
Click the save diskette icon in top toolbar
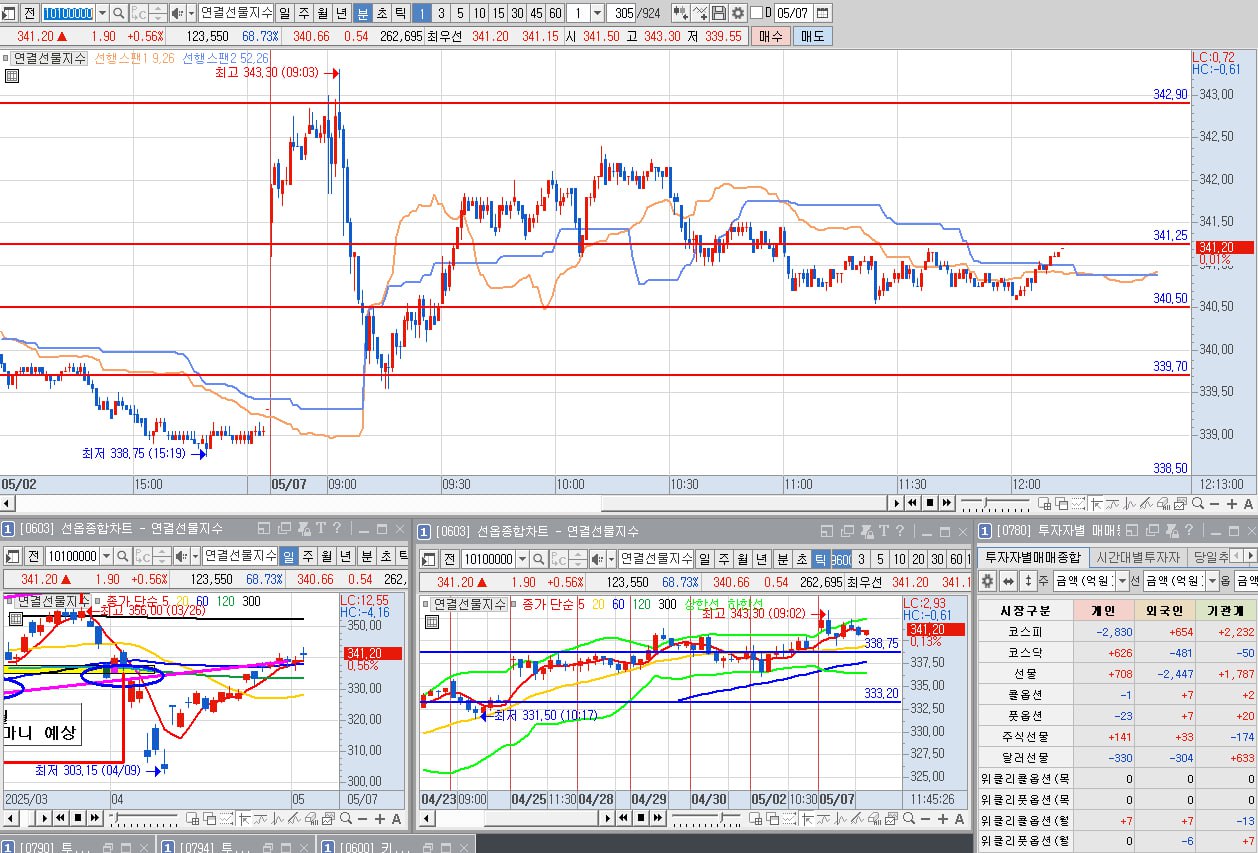click(x=719, y=13)
